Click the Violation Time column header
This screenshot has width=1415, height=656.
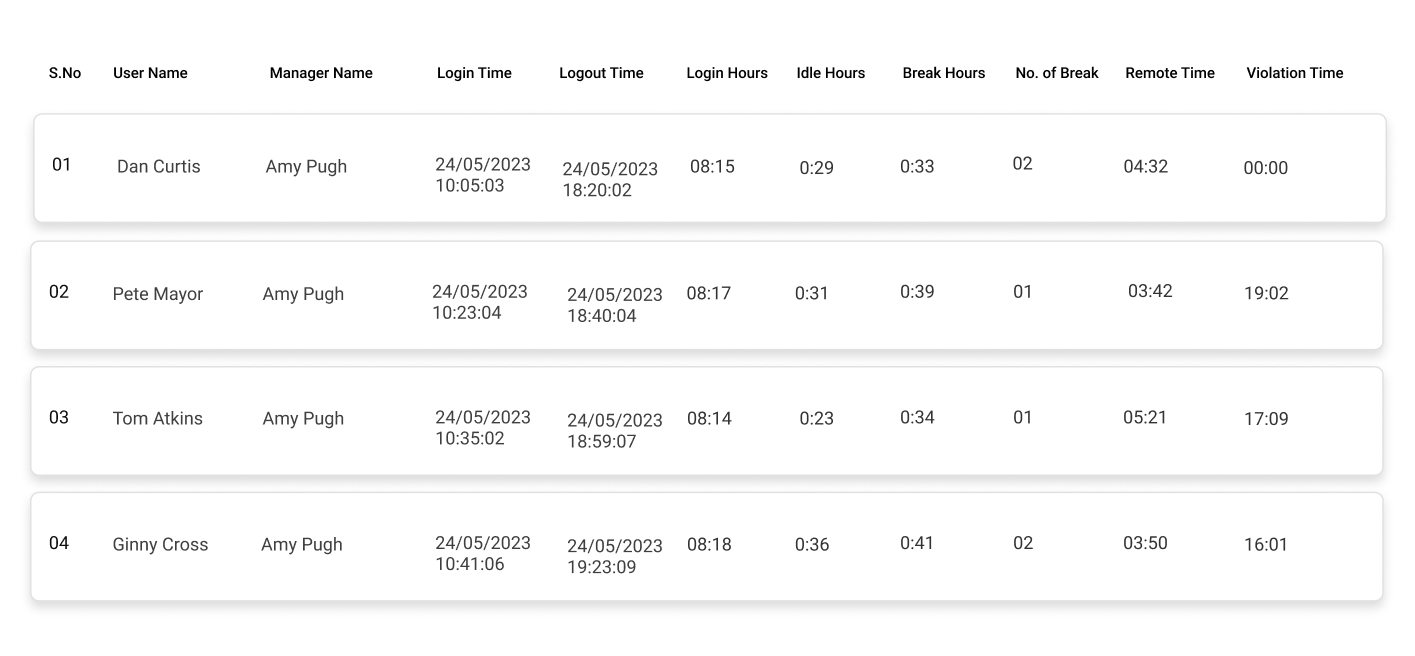tap(1294, 73)
